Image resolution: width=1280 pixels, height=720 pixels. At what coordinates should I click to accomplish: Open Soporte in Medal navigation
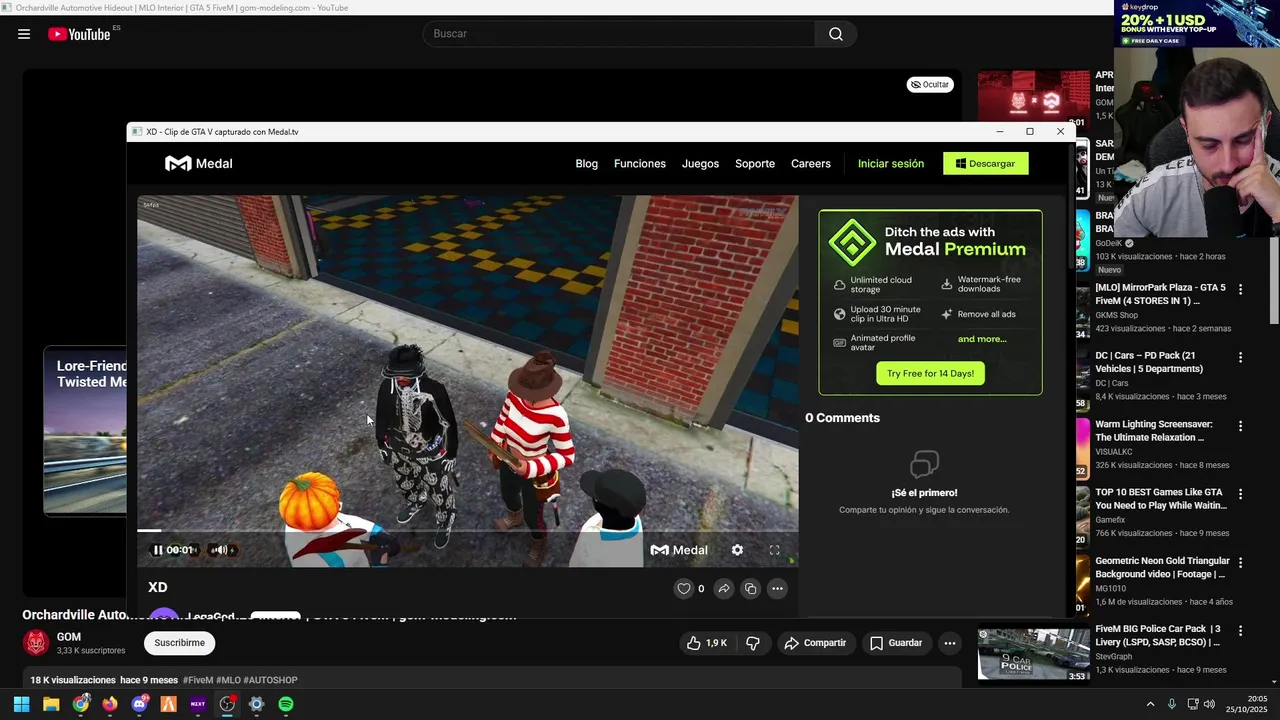755,164
